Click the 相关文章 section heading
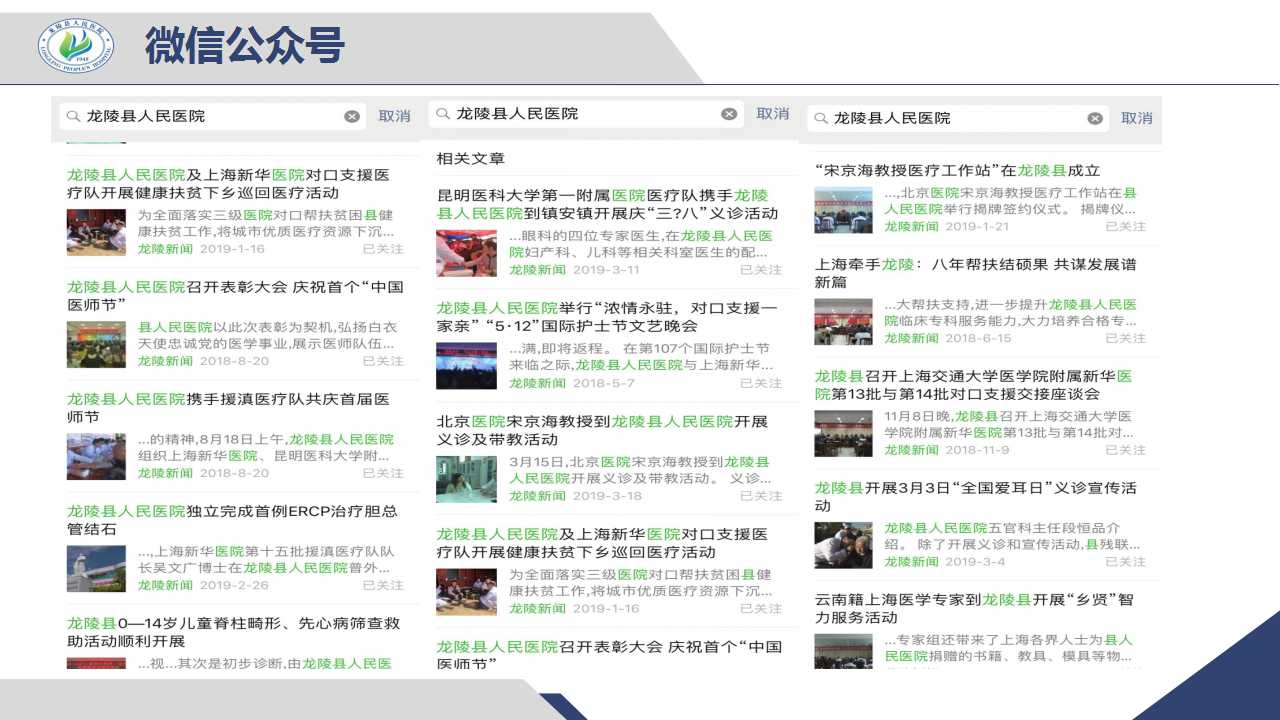The height and width of the screenshot is (720, 1280). [x=471, y=158]
